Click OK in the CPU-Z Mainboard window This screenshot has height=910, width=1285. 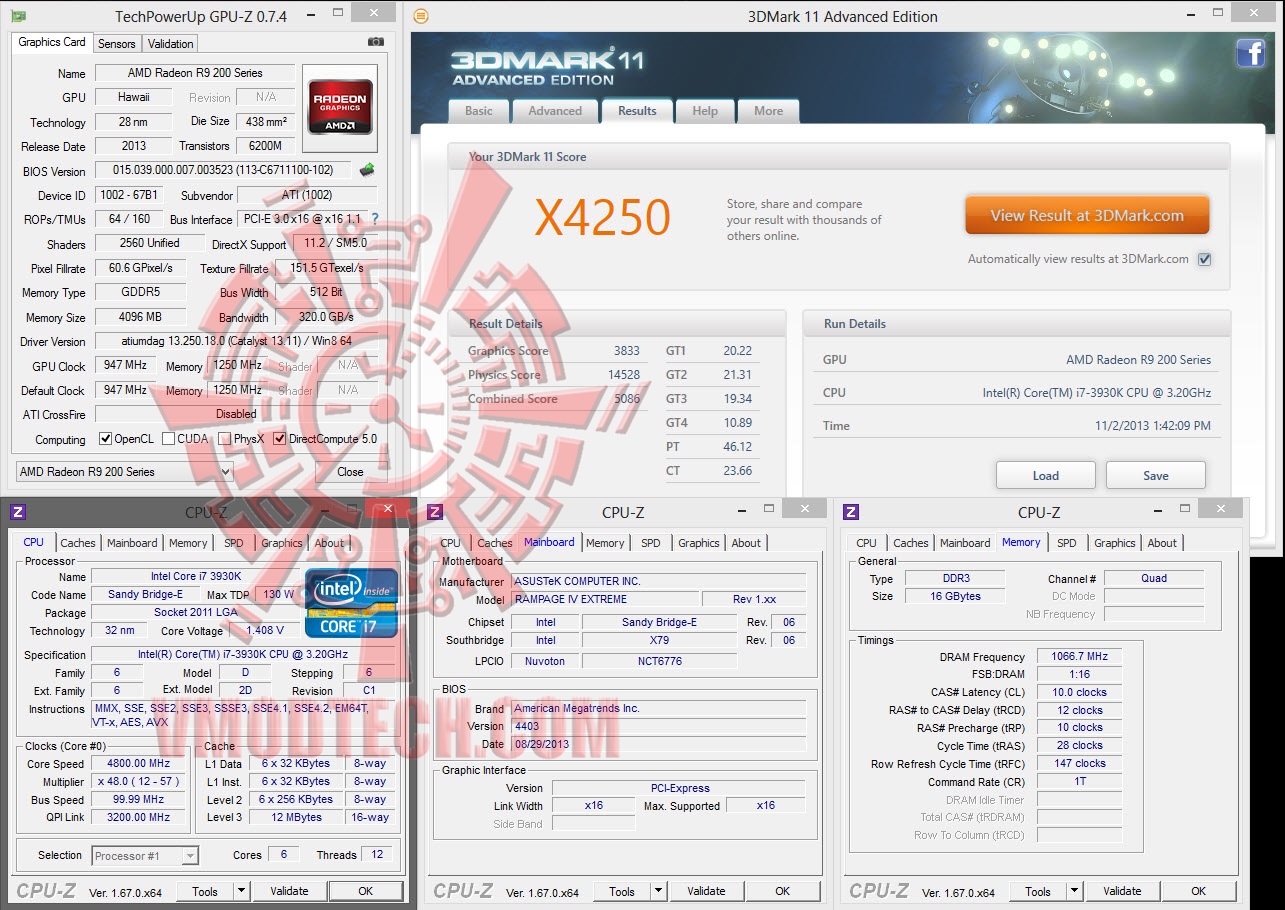[783, 891]
